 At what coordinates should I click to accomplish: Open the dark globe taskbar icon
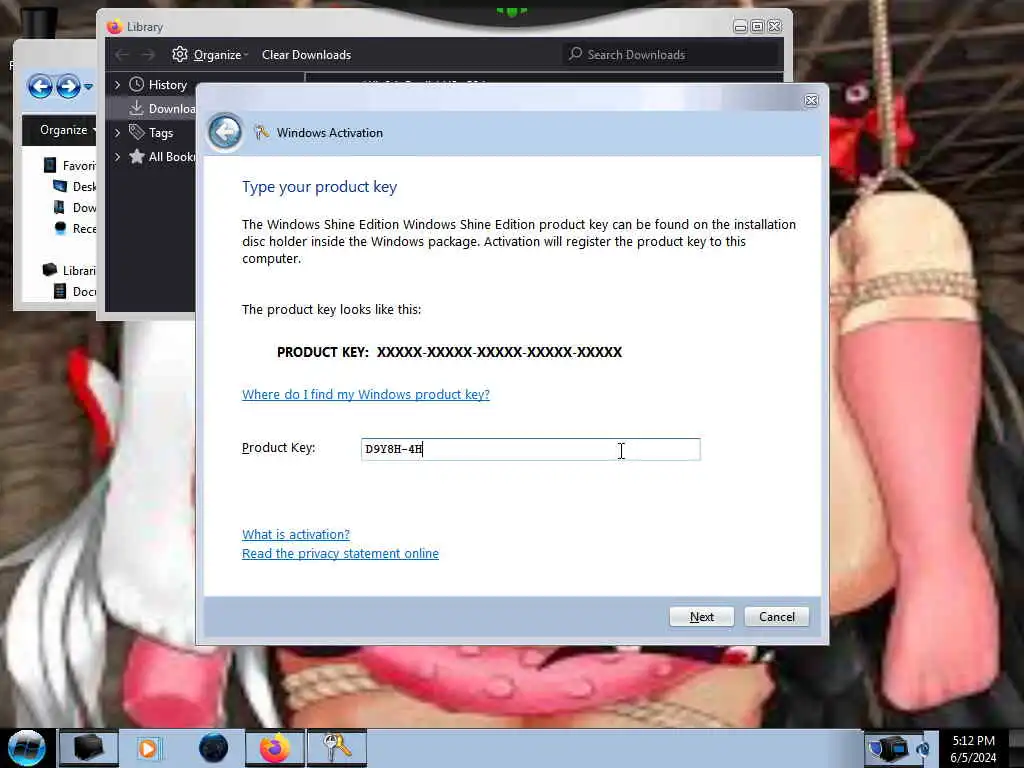coord(213,748)
